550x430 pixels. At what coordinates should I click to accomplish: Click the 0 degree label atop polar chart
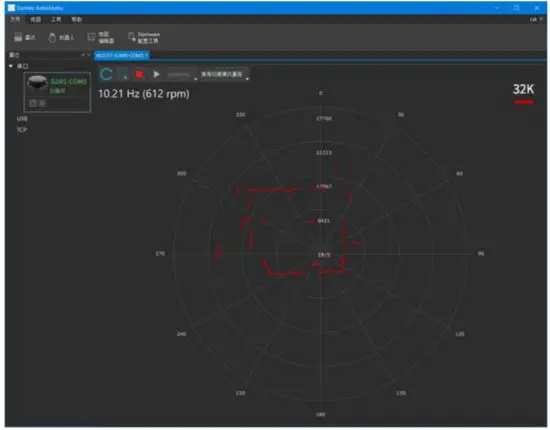(x=321, y=93)
